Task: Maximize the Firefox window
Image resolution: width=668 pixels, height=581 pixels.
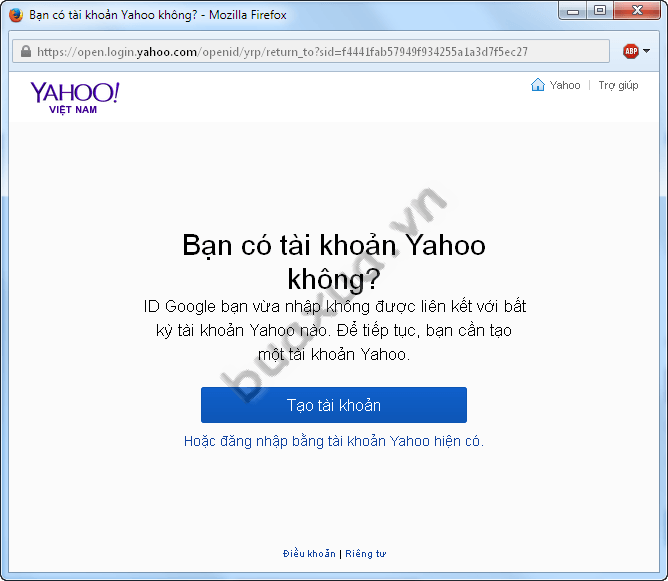Action: click(600, 11)
